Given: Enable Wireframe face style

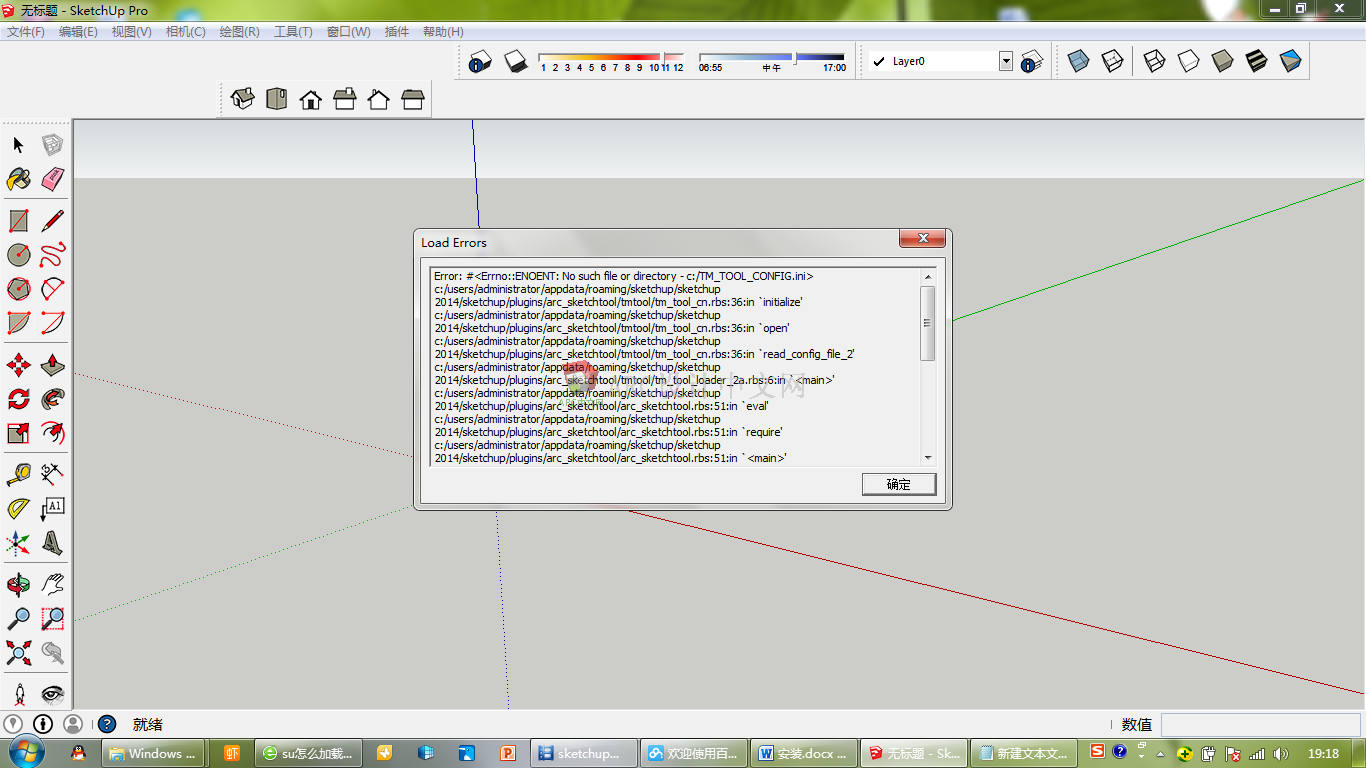Looking at the screenshot, I should click(x=1155, y=61).
